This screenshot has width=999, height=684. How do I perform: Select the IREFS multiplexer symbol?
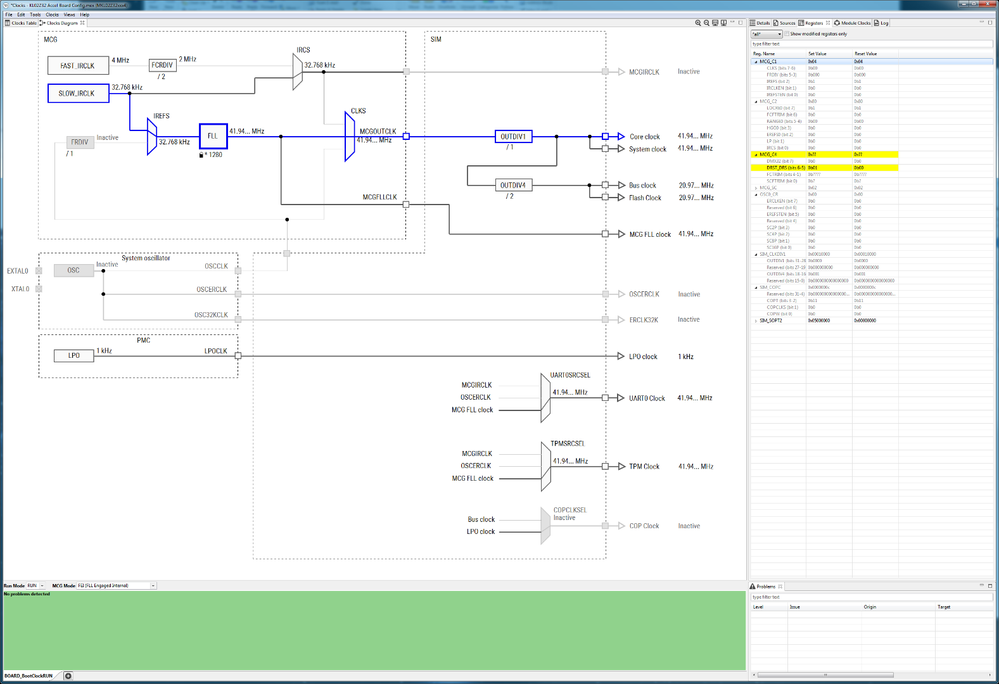coord(152,137)
